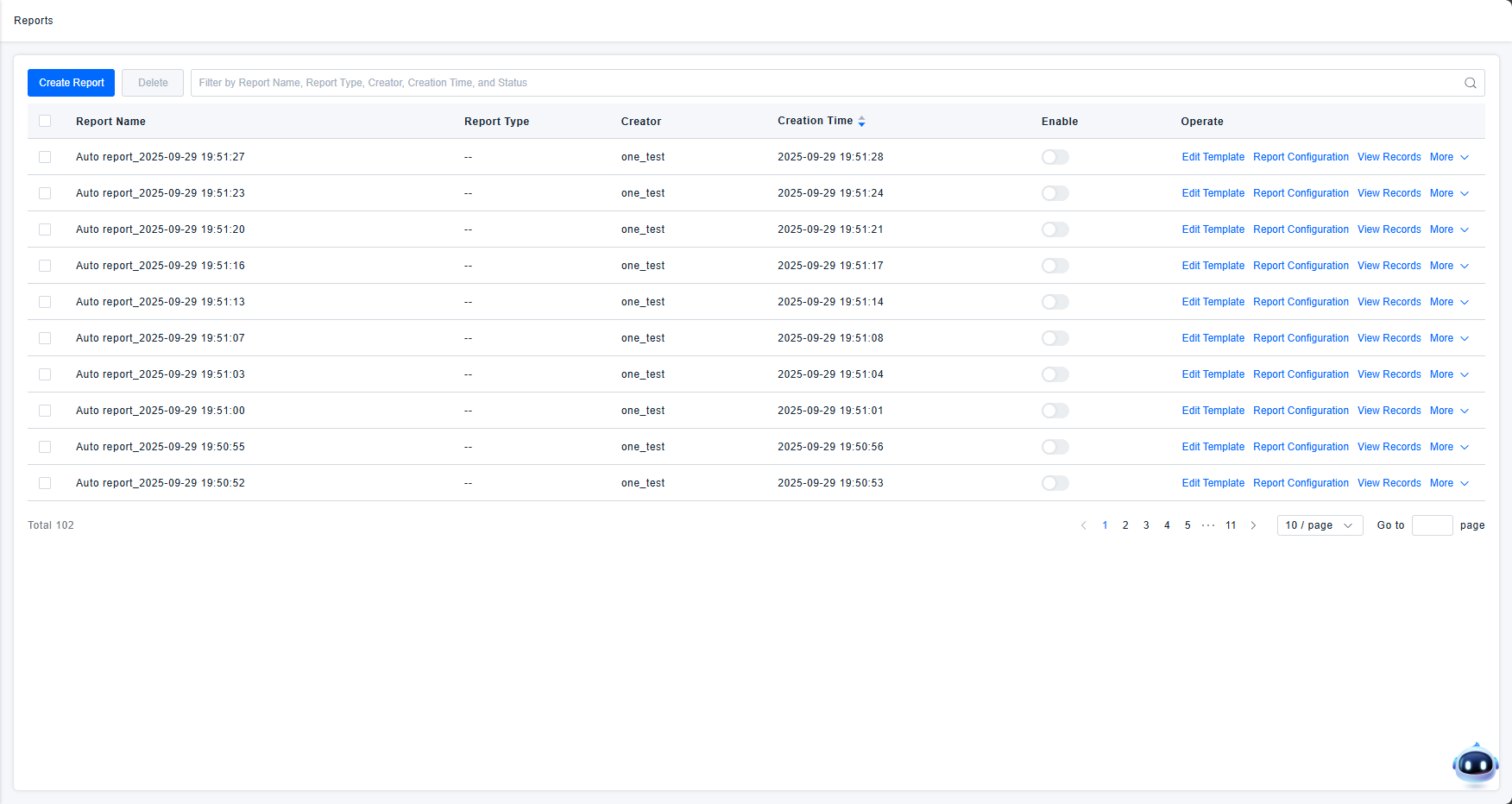Open the chatbot robot assistant
1512x804 pixels.
point(1475,764)
